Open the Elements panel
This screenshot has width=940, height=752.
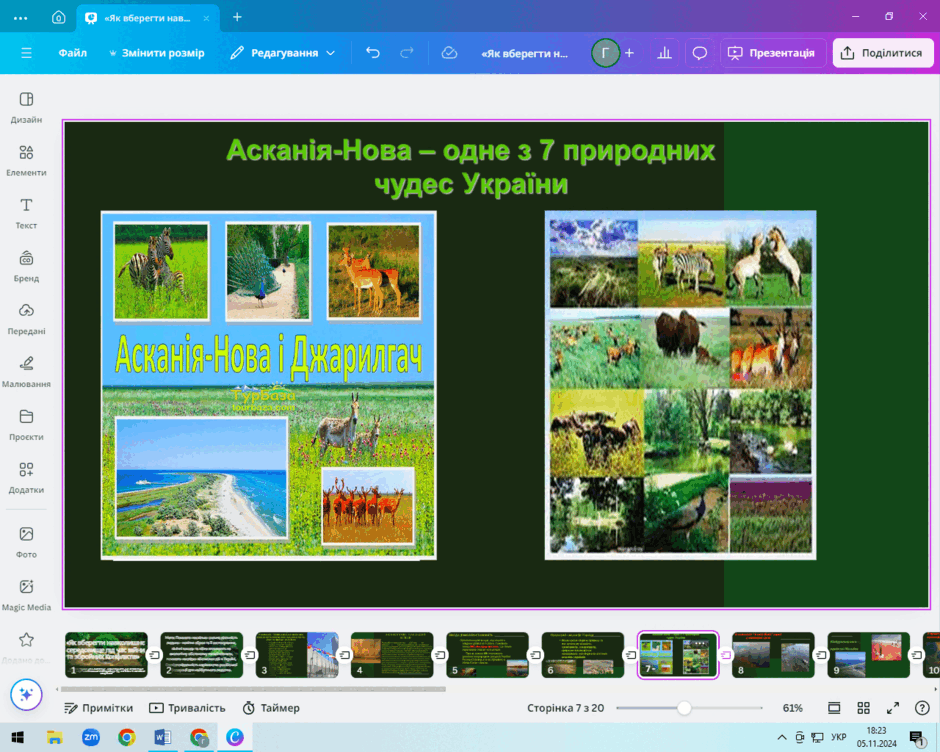[26, 160]
